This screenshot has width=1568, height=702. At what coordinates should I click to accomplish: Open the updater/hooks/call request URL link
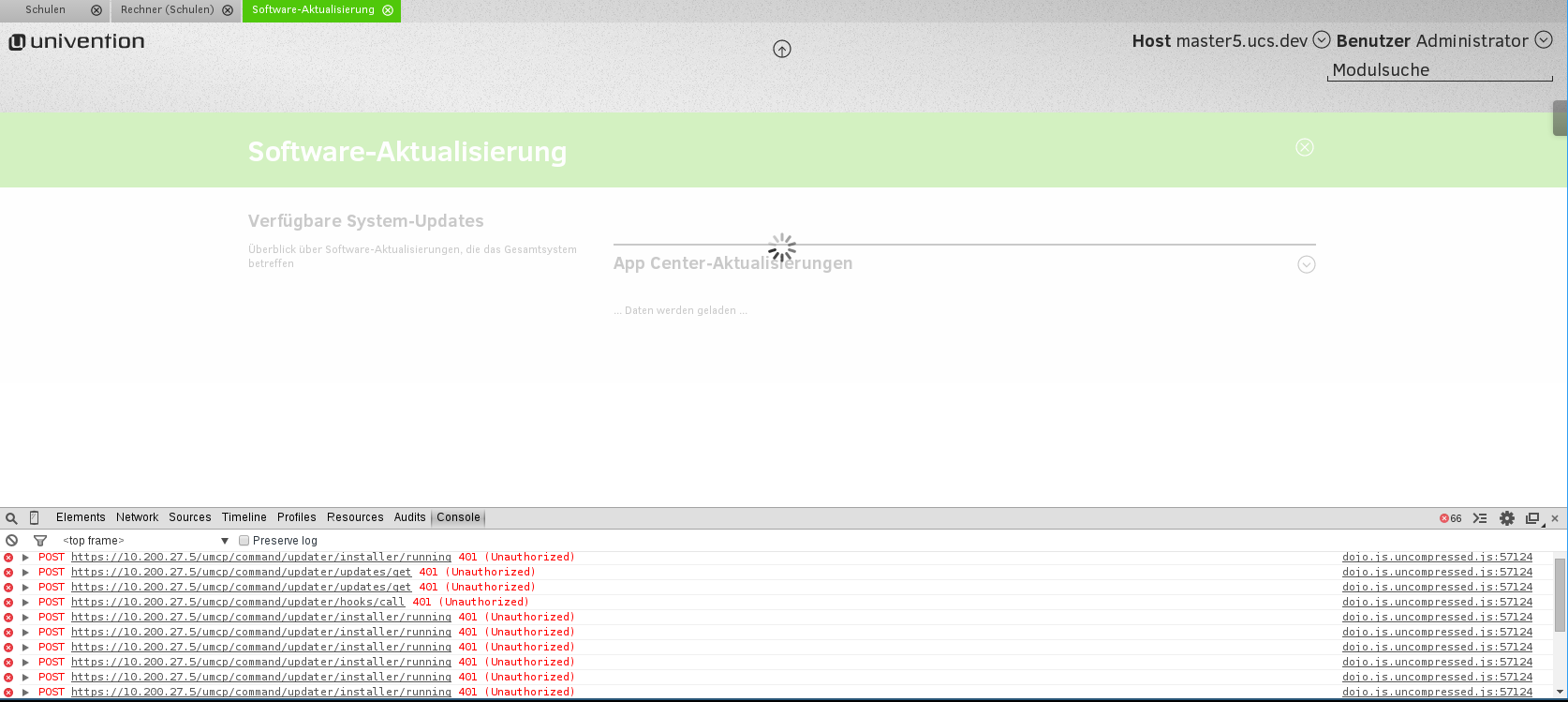pyautogui.click(x=238, y=603)
